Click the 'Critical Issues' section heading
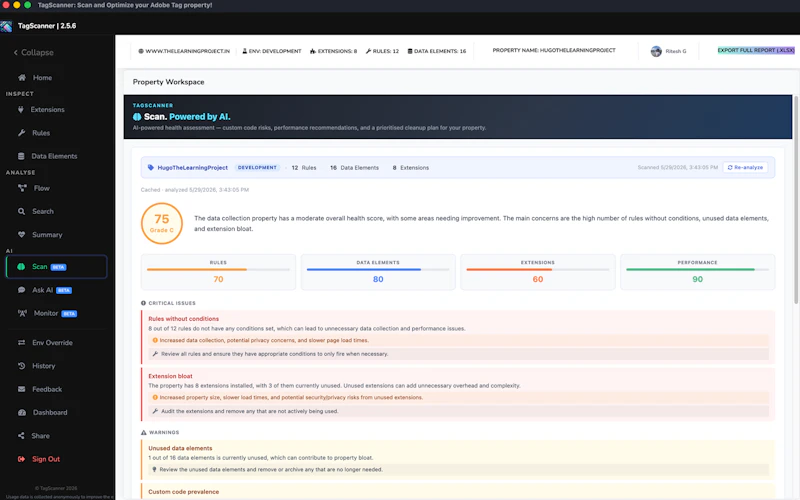Viewport: 800px width, 500px height. (172, 303)
